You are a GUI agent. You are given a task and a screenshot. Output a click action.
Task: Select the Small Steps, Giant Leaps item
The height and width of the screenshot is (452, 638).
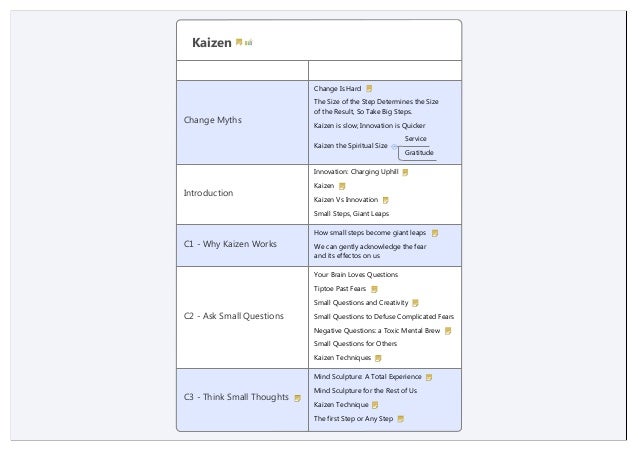coord(351,214)
